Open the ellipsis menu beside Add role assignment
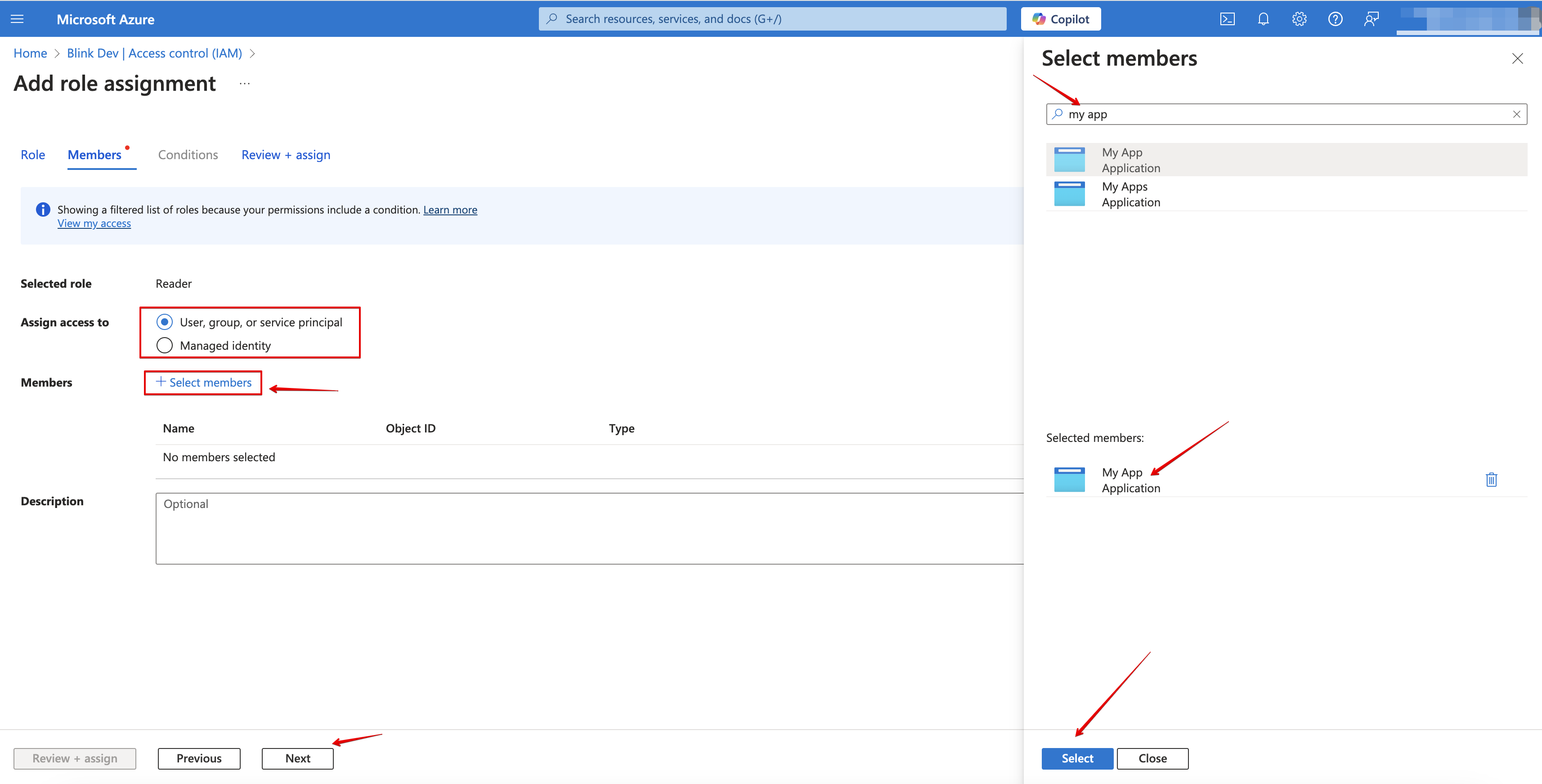Screen dimensions: 1542x784 [244, 84]
